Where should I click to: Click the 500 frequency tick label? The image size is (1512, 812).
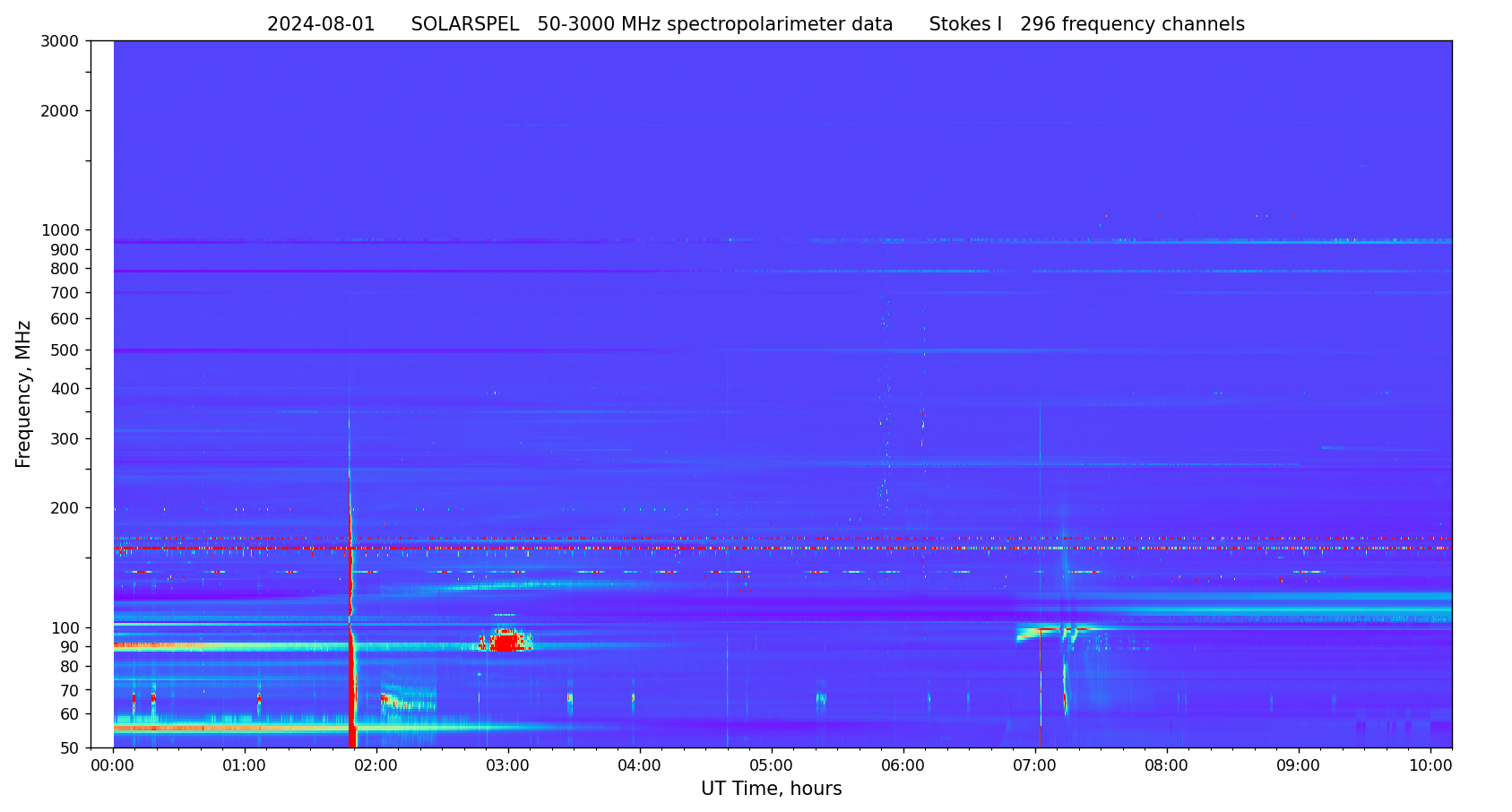[65, 350]
